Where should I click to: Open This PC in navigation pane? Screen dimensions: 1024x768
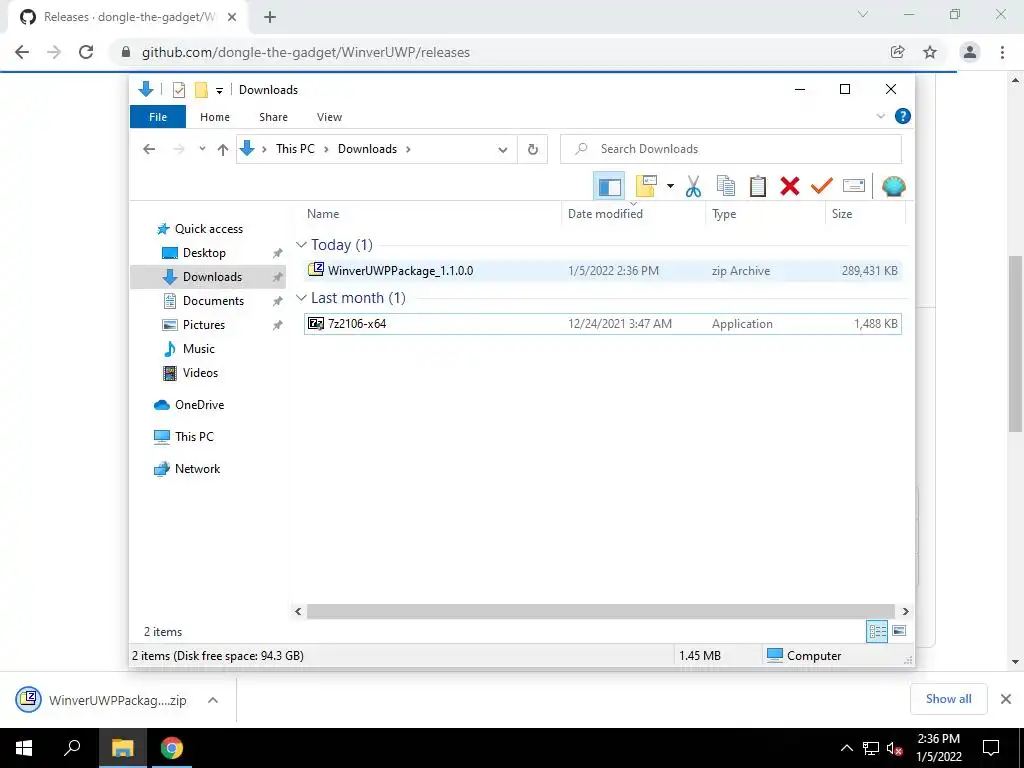194,437
